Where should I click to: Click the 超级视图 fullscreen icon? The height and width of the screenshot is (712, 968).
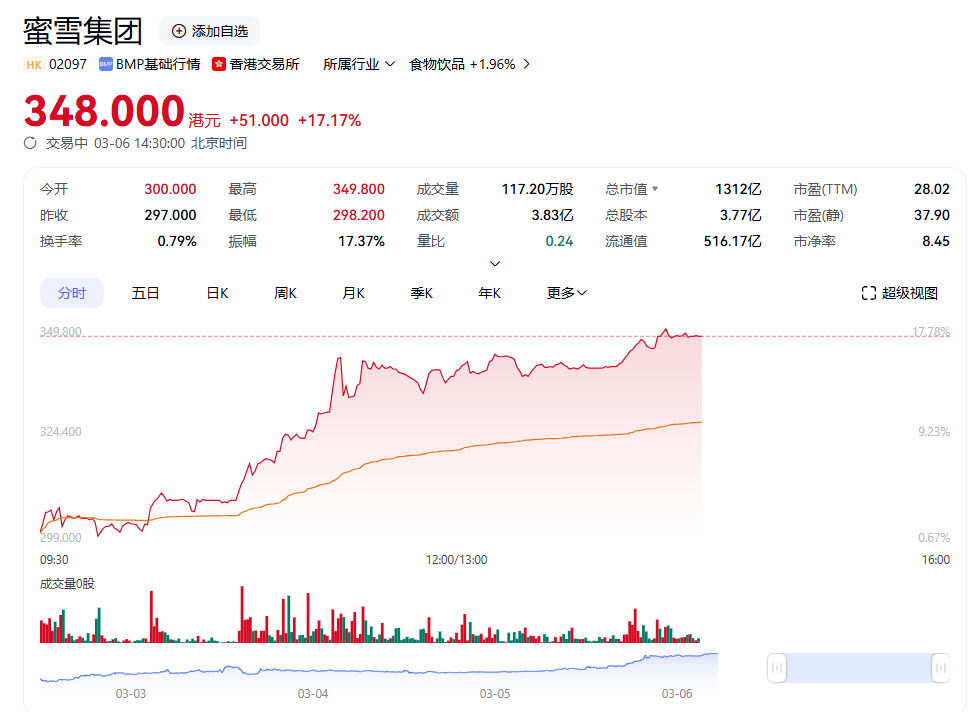[x=869, y=293]
